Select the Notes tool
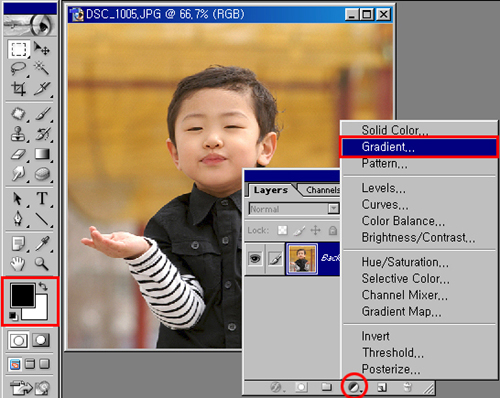This screenshot has width=500, height=398. tap(19, 244)
